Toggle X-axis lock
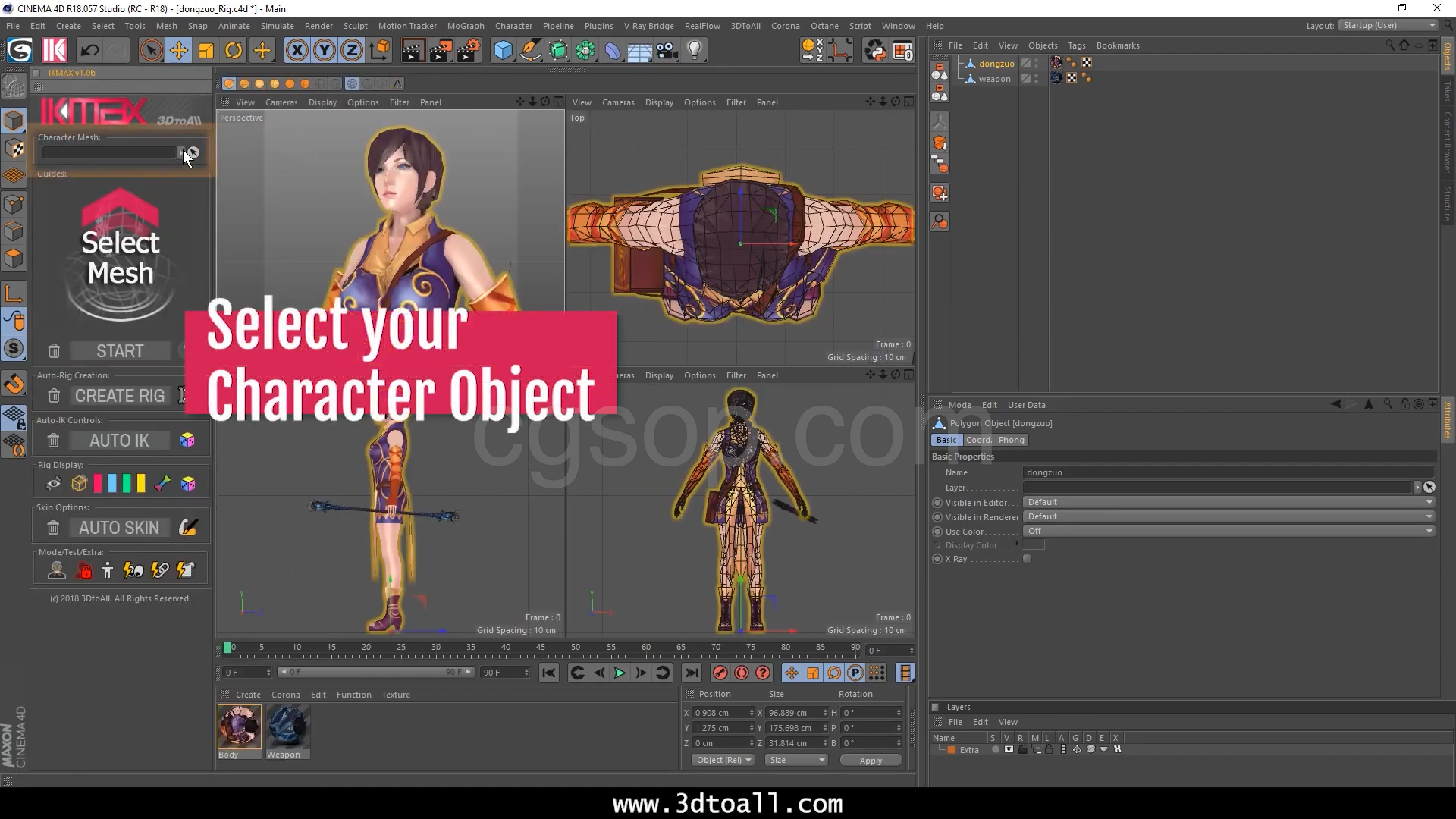The image size is (1456, 819). [297, 51]
